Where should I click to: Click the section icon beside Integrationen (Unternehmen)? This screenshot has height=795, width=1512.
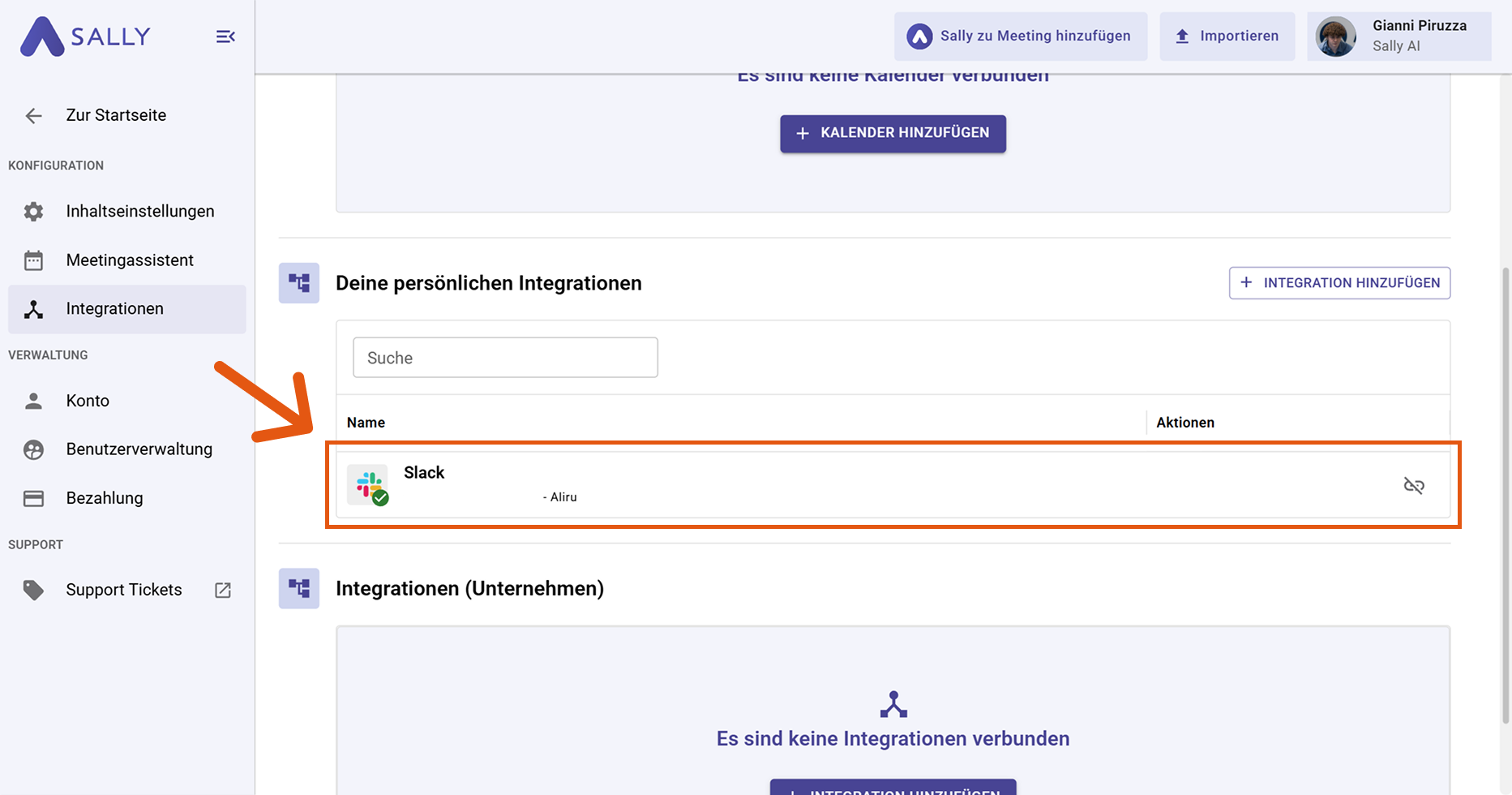click(298, 588)
